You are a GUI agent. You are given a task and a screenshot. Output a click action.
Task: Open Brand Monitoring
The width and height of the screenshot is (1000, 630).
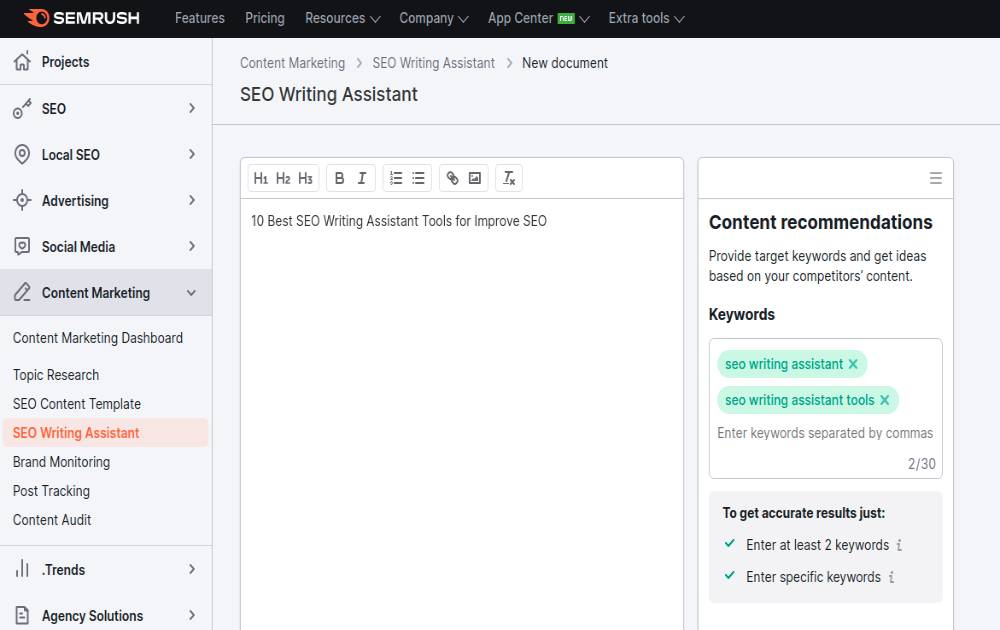pos(61,462)
